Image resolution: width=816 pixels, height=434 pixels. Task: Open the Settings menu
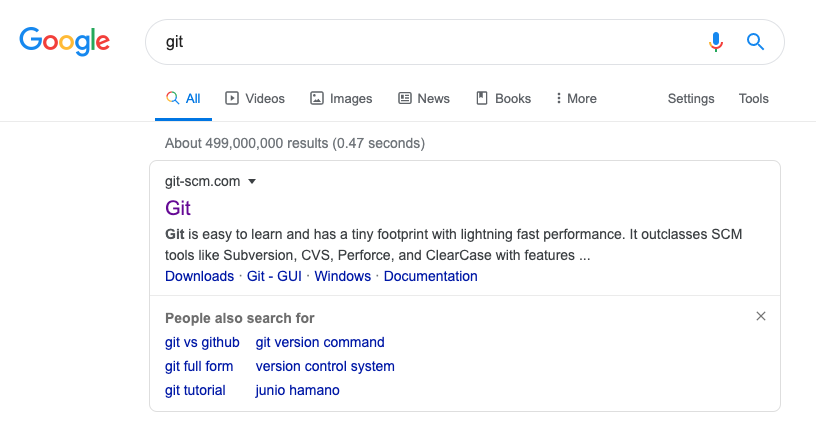click(x=691, y=98)
